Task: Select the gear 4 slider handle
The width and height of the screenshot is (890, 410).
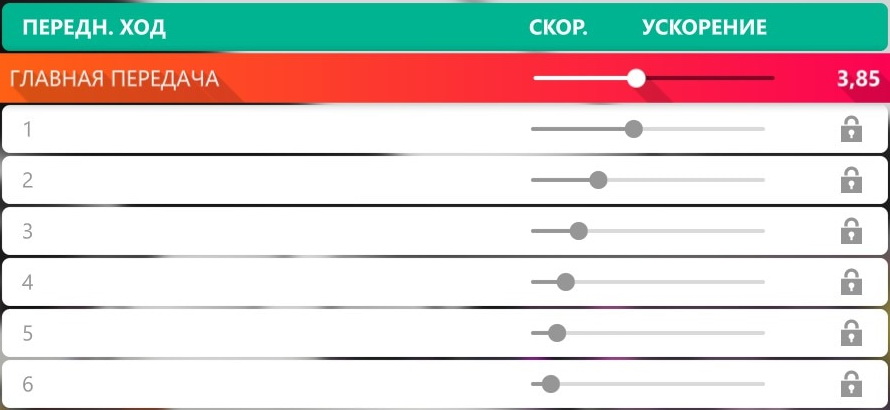Action: pyautogui.click(x=565, y=282)
